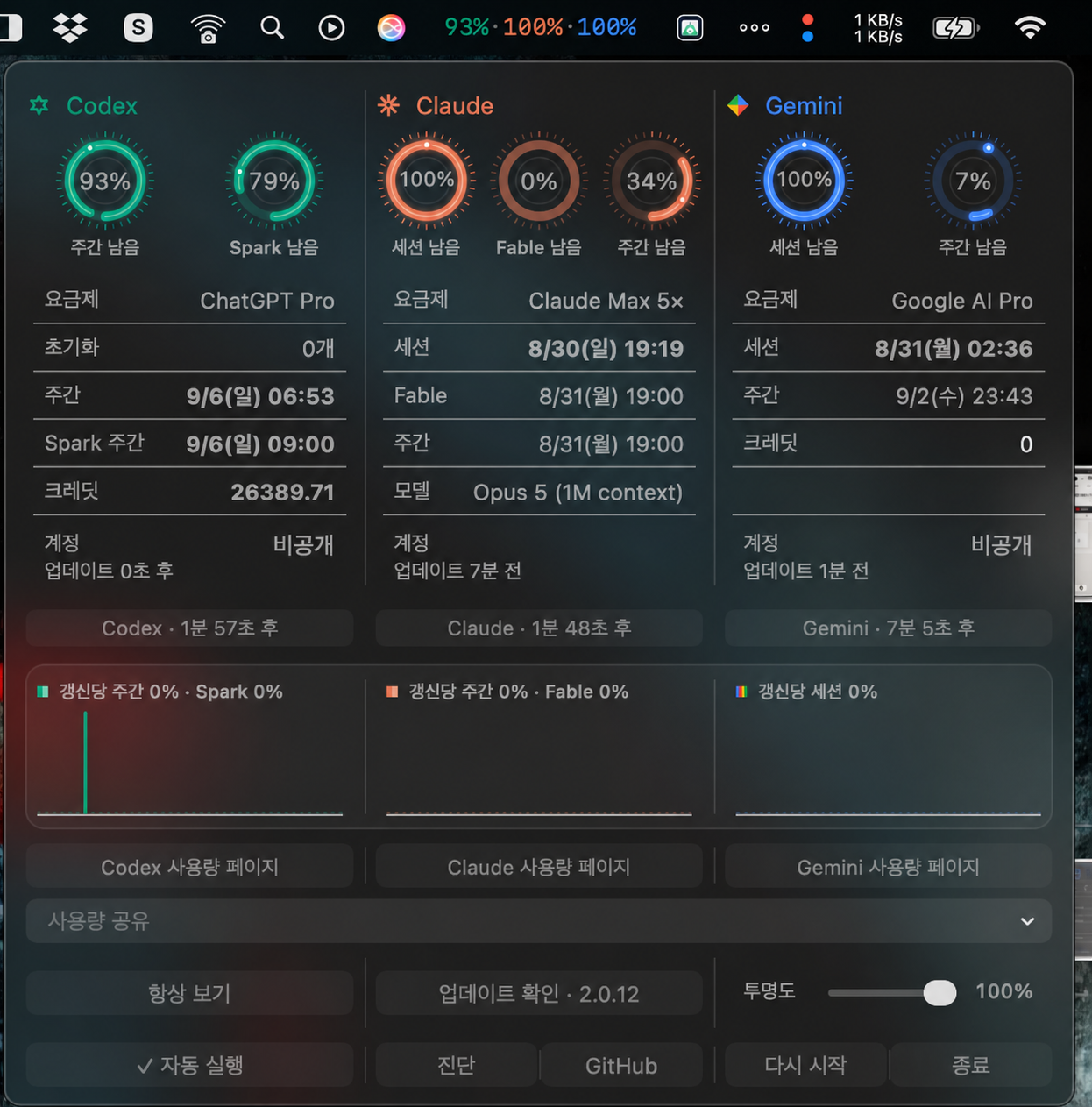Click Codex 요금제 ChatGPT Pro value

(267, 301)
